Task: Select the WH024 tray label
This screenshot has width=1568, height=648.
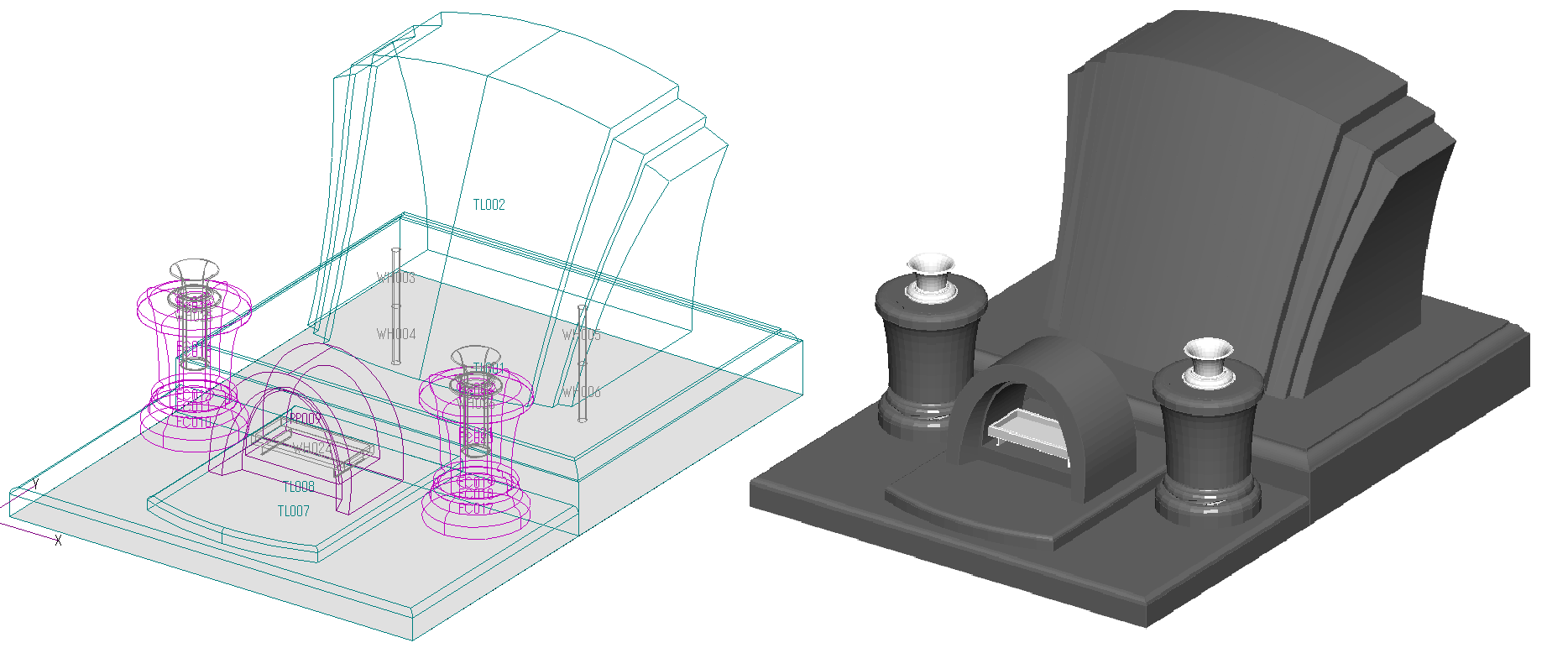Action: tap(311, 449)
